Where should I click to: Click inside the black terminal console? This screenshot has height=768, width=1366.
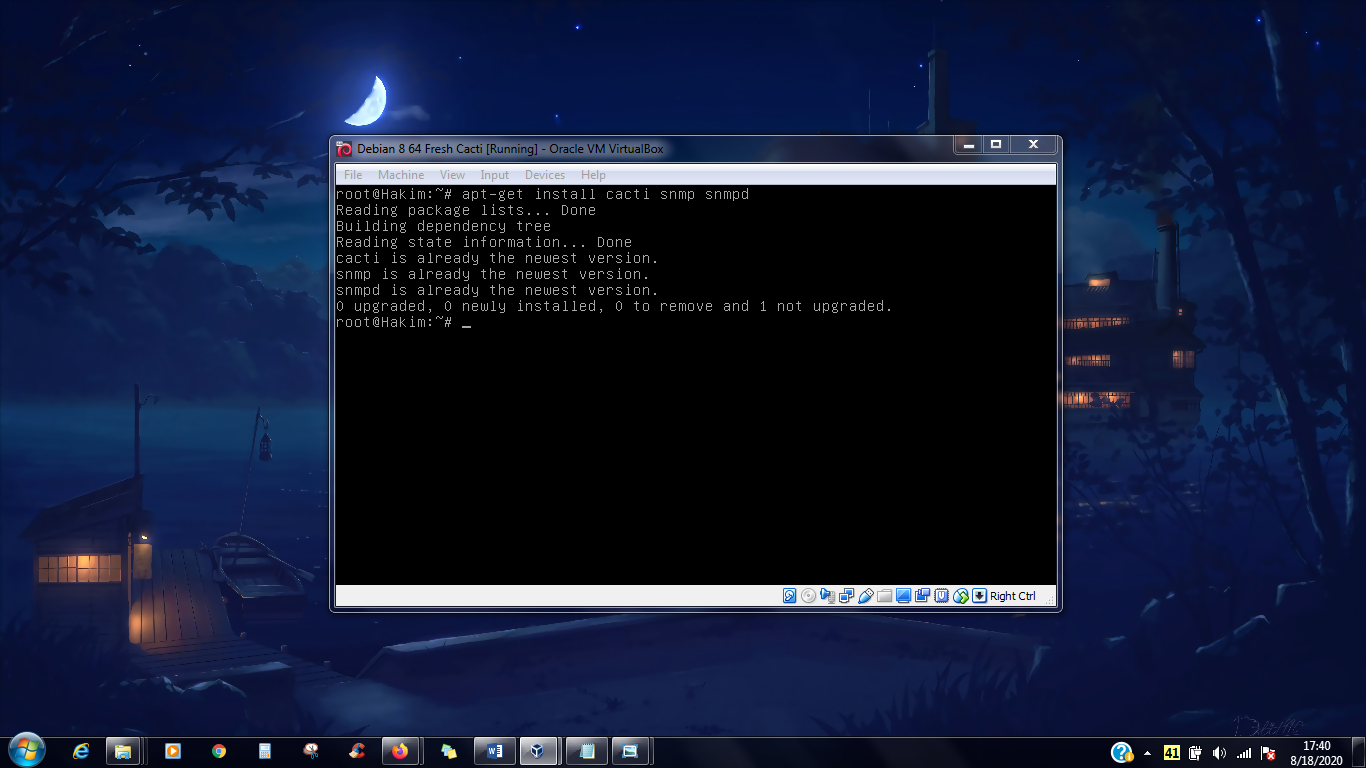click(x=695, y=385)
